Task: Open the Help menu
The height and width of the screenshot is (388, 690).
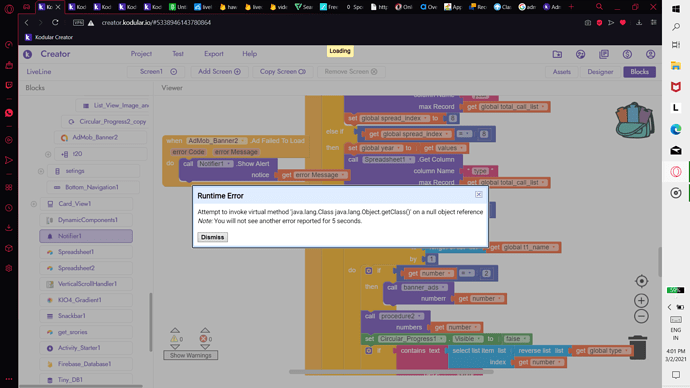Action: coord(250,54)
